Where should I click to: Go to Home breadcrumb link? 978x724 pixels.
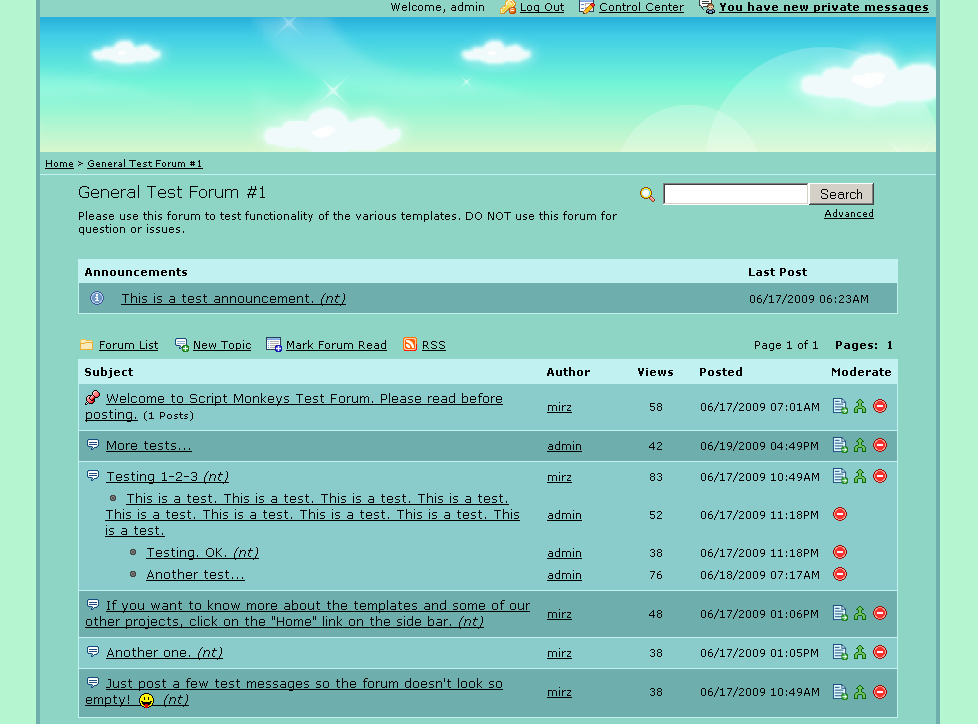(x=59, y=164)
